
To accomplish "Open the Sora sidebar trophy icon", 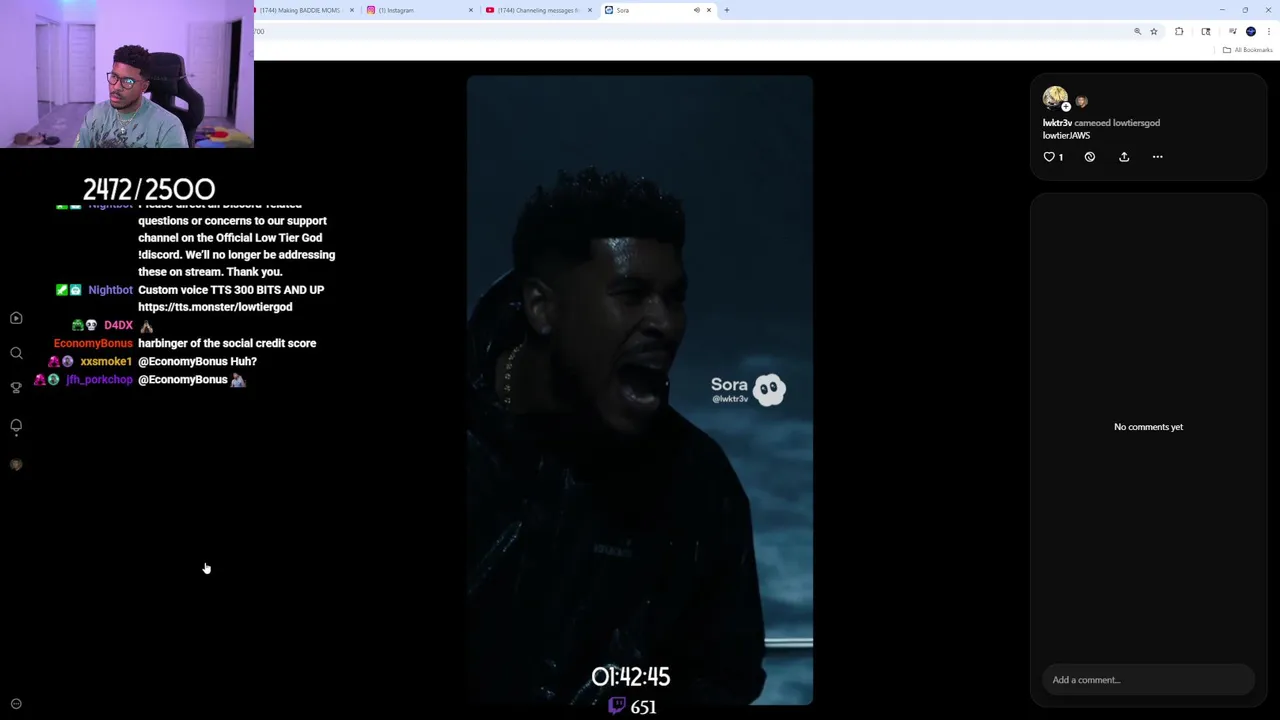I will (16, 388).
